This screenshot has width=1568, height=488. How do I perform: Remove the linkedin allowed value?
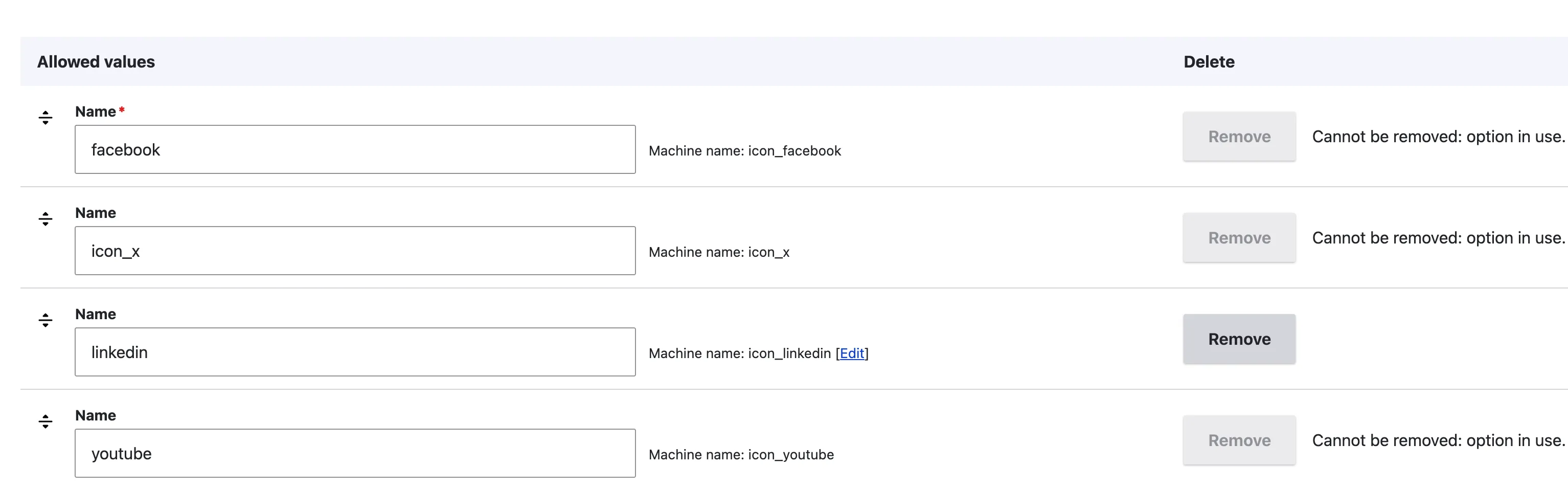(1239, 339)
